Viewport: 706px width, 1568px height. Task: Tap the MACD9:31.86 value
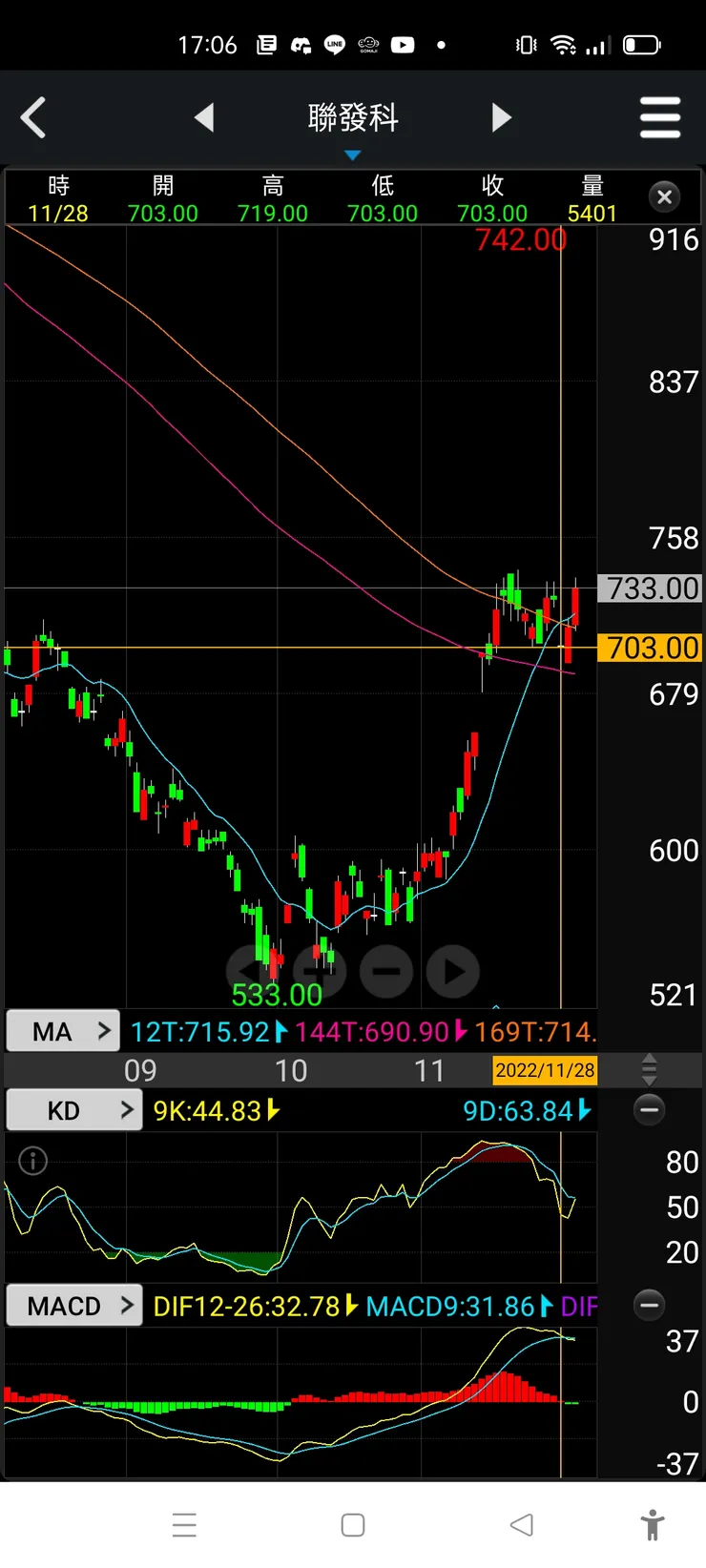(450, 1307)
